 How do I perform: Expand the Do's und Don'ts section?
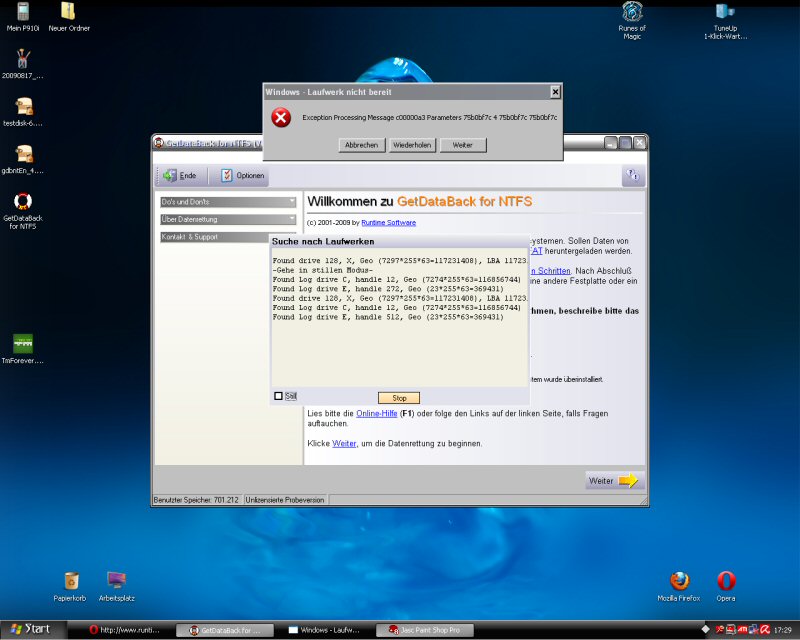pos(228,202)
